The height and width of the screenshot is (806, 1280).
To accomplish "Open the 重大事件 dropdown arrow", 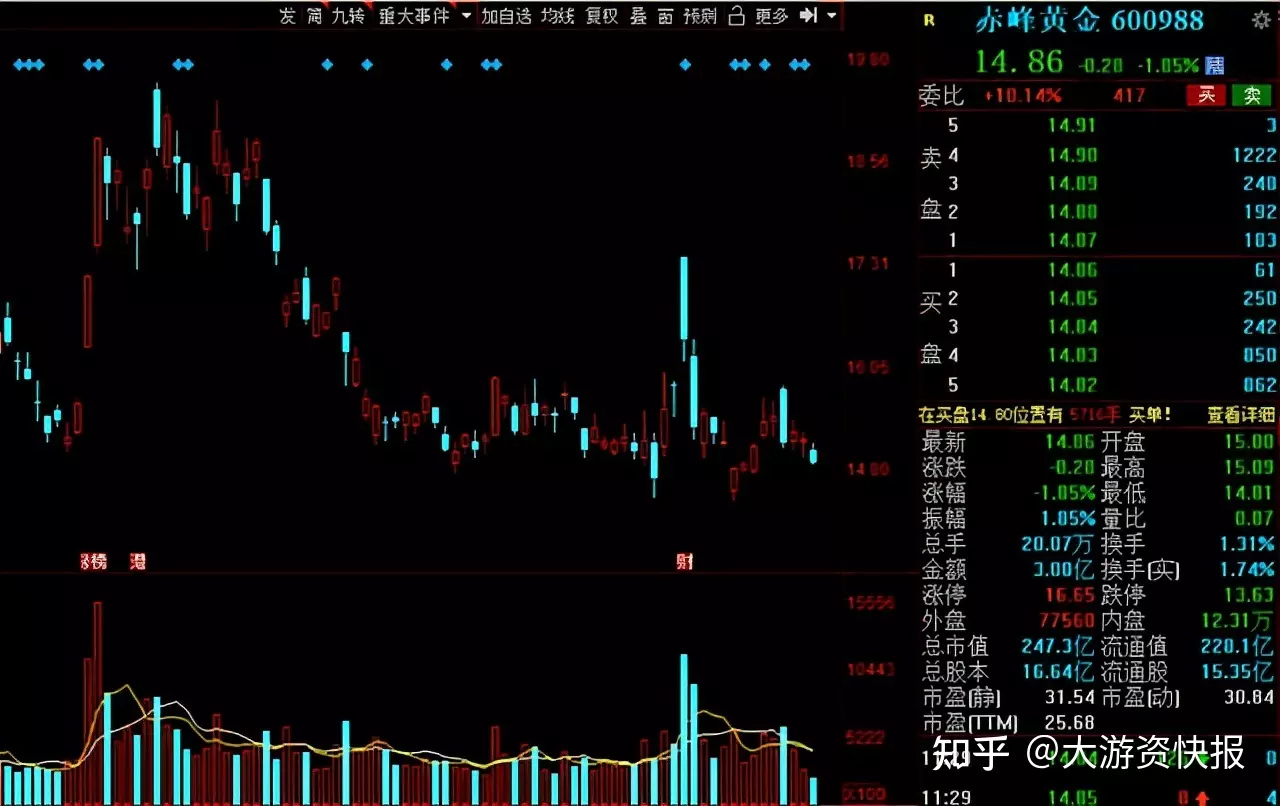I will point(466,16).
